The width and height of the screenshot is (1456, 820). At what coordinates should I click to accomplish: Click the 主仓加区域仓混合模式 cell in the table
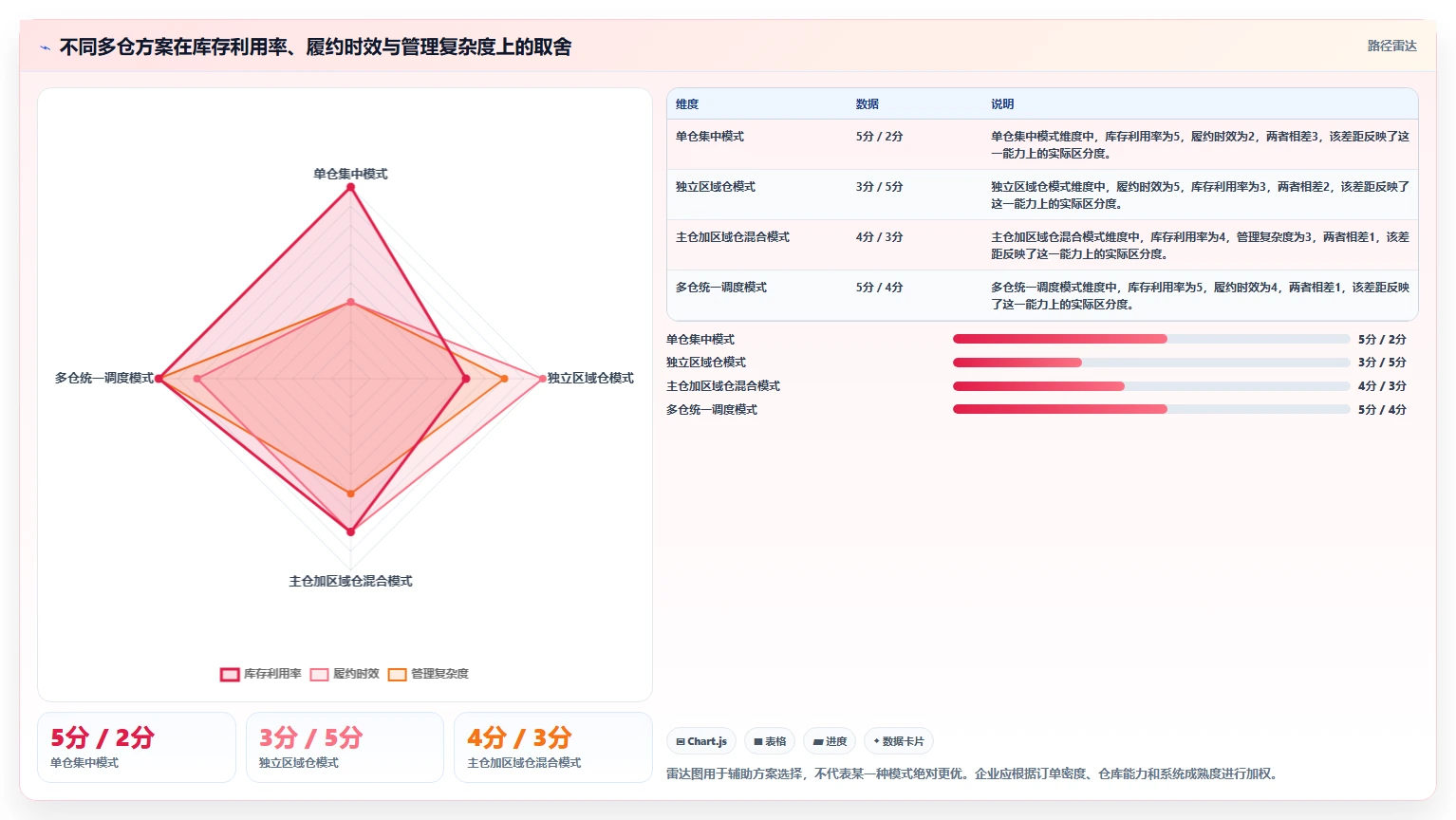[733, 237]
